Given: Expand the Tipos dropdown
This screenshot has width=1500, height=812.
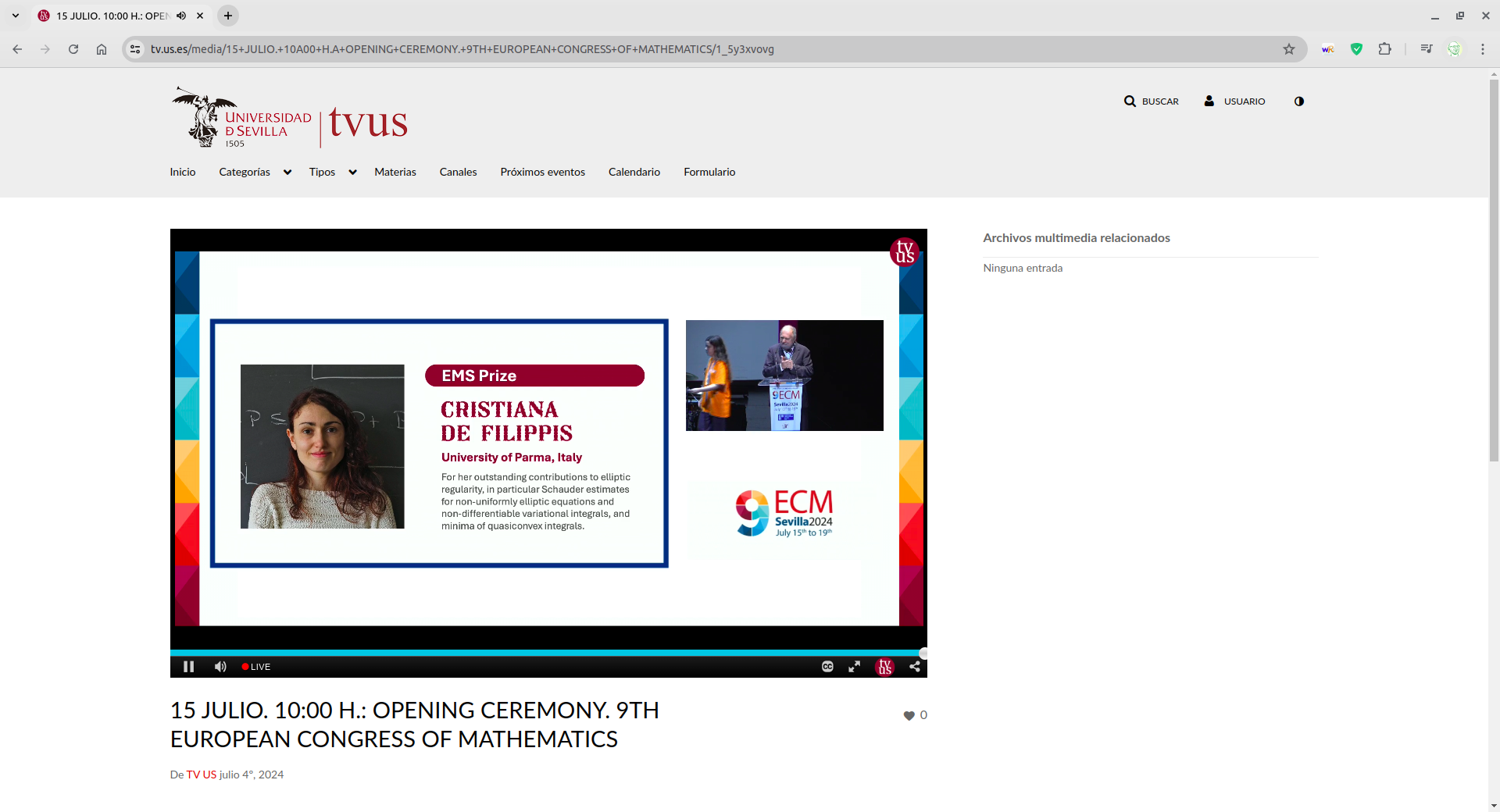Looking at the screenshot, I should tap(332, 173).
